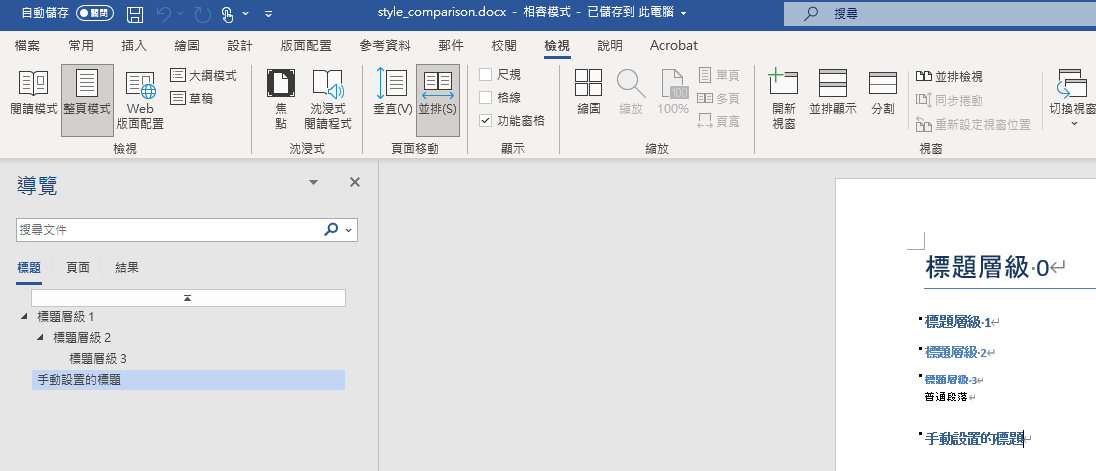Launch 沈浸式閱讀程式 (Immersive Reader)
The width and height of the screenshot is (1096, 471).
pyautogui.click(x=328, y=100)
